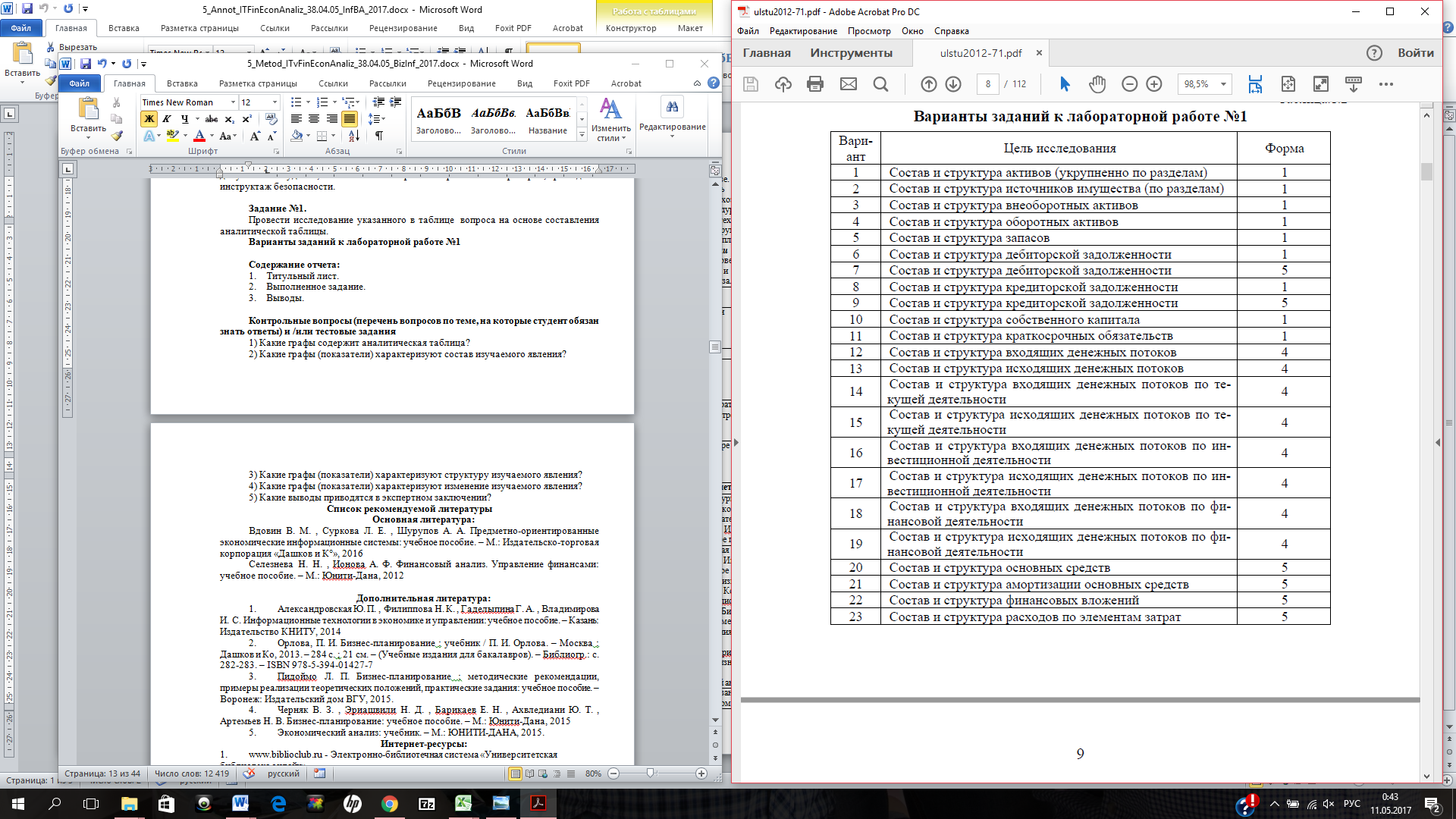Click the Главная button in Acrobat

[x=767, y=53]
